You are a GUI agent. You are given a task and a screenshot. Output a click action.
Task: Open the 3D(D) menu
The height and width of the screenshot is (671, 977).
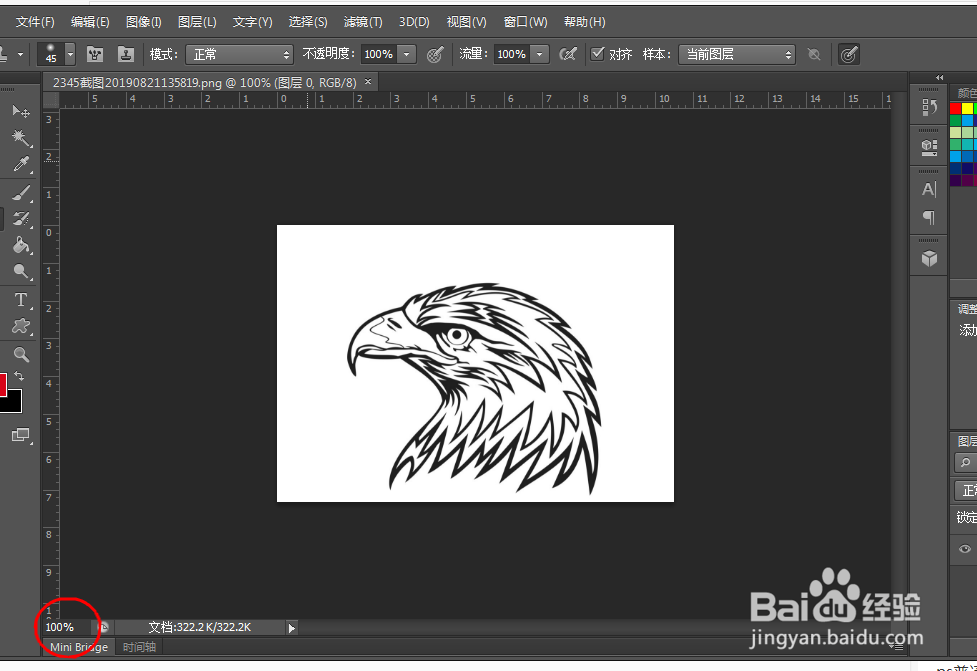[x=414, y=22]
